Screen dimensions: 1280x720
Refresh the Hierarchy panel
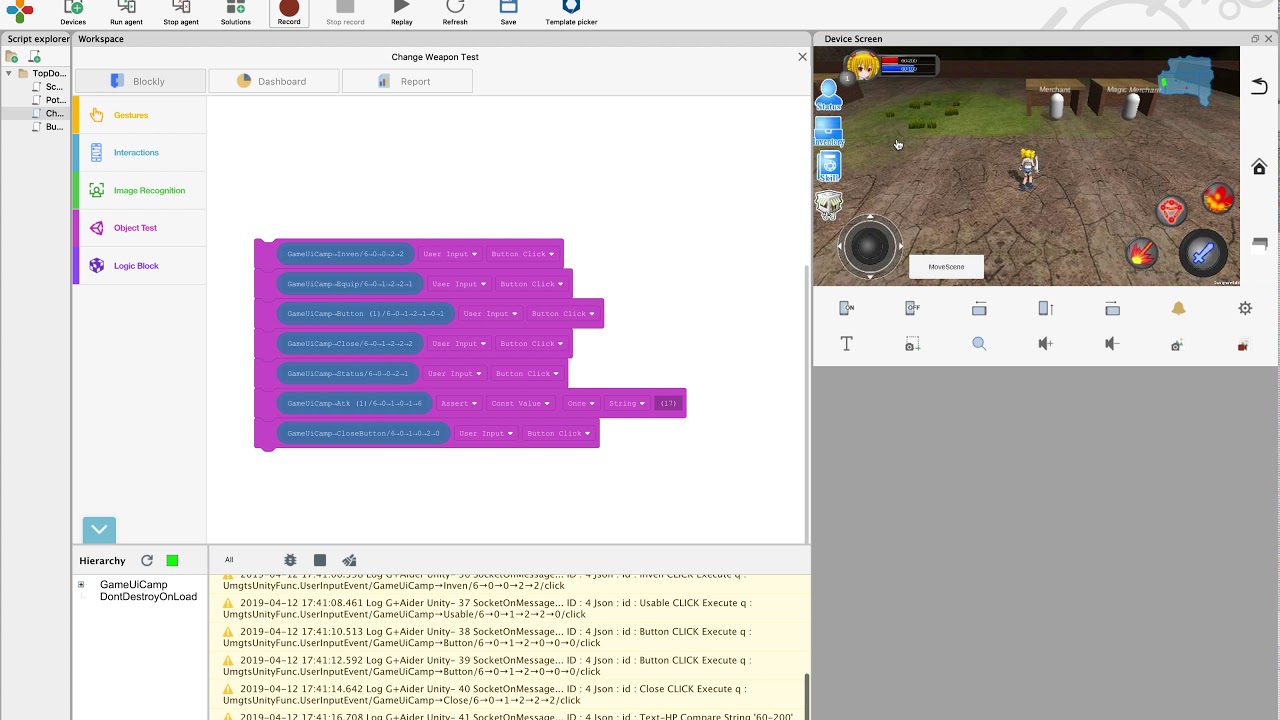147,561
